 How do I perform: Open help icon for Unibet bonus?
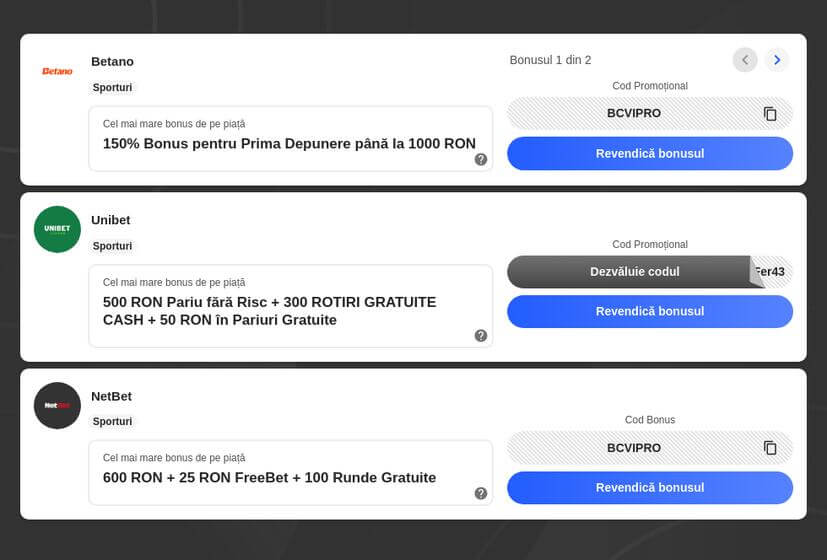(x=480, y=335)
